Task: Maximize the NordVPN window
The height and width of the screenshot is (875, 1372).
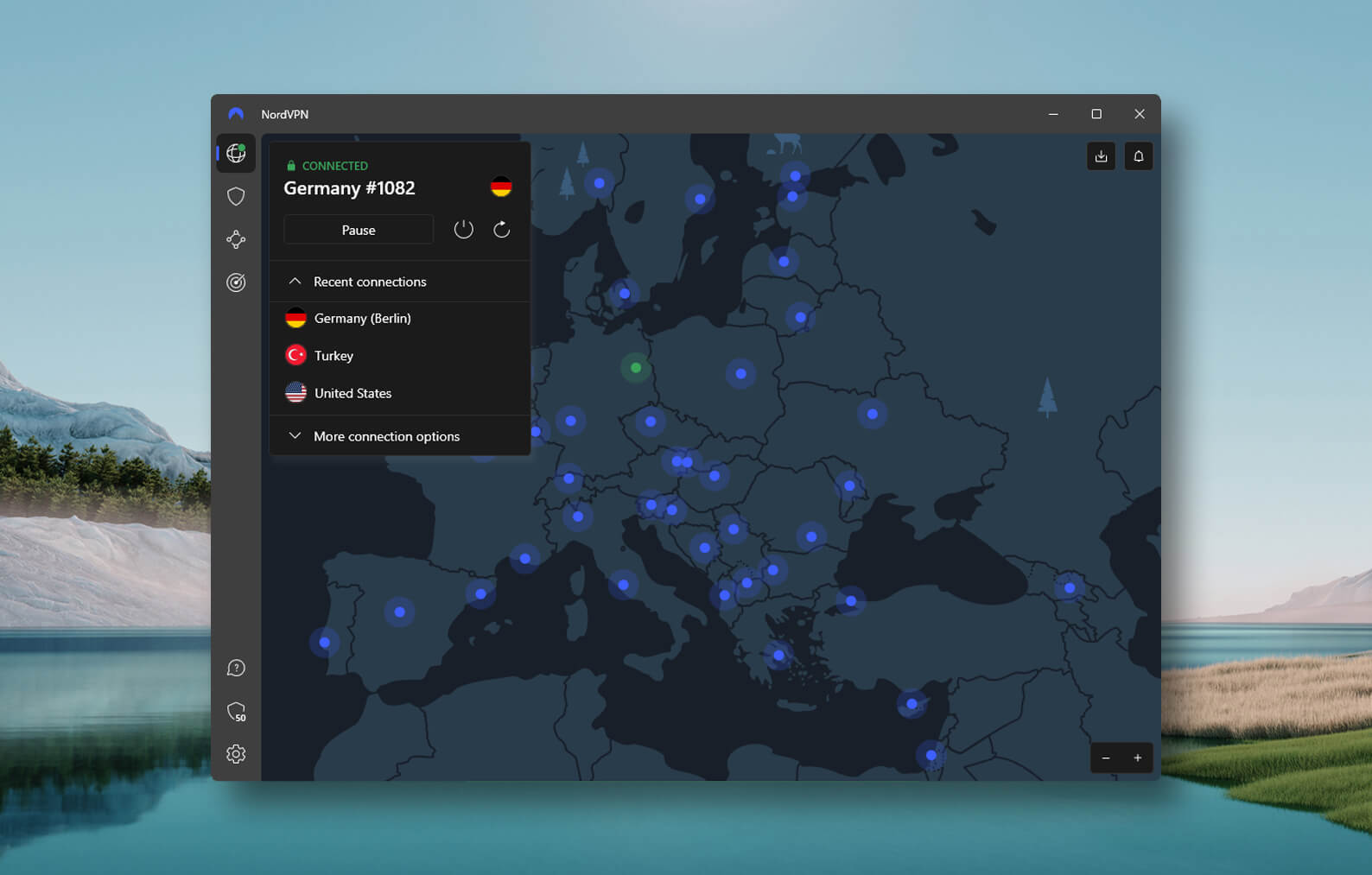Action: 1096,114
